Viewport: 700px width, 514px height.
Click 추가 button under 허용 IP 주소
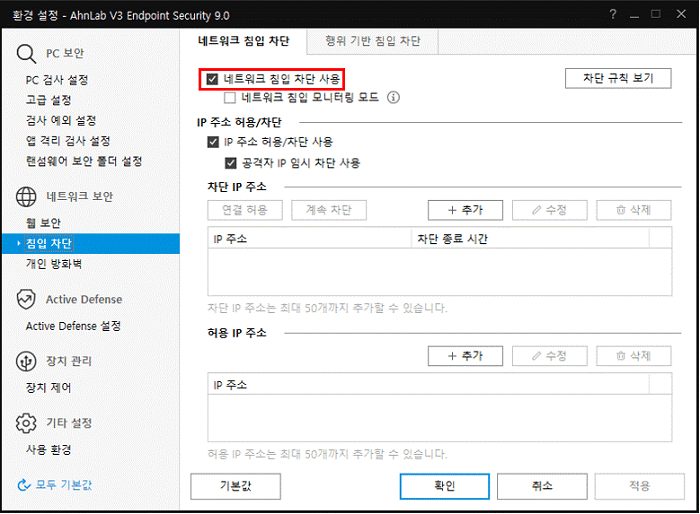(465, 356)
